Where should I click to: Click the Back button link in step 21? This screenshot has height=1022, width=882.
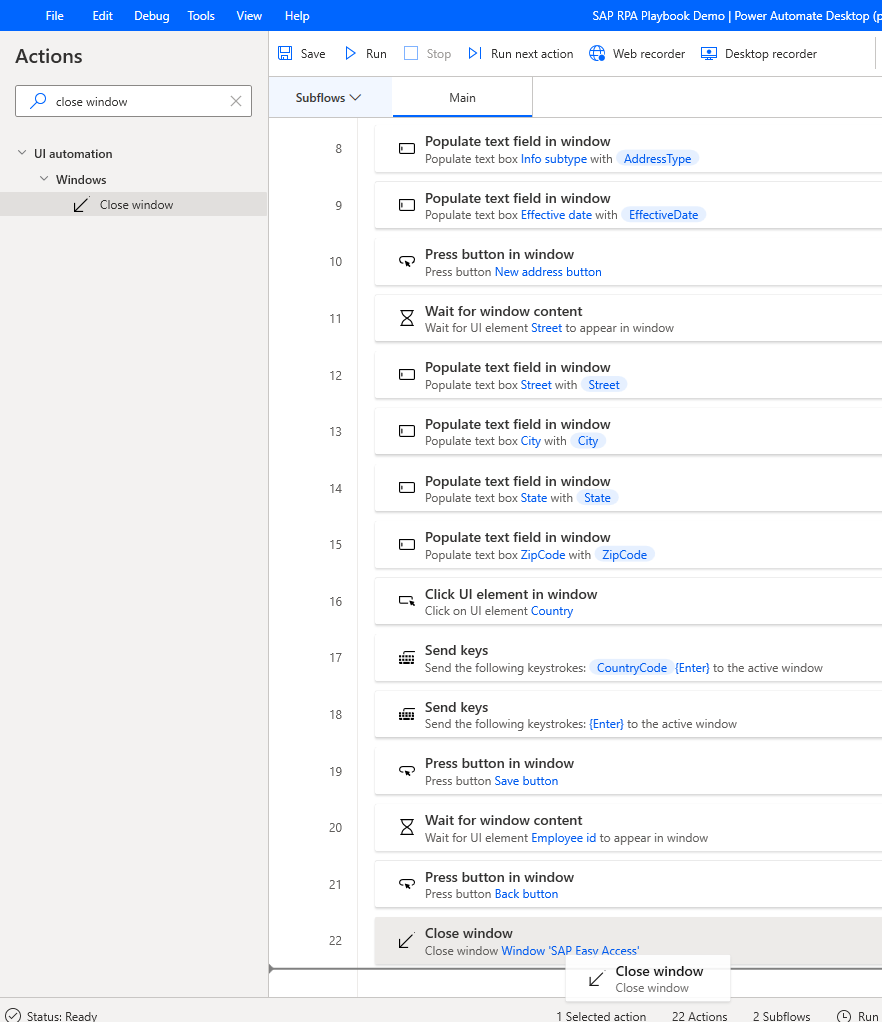click(x=526, y=894)
